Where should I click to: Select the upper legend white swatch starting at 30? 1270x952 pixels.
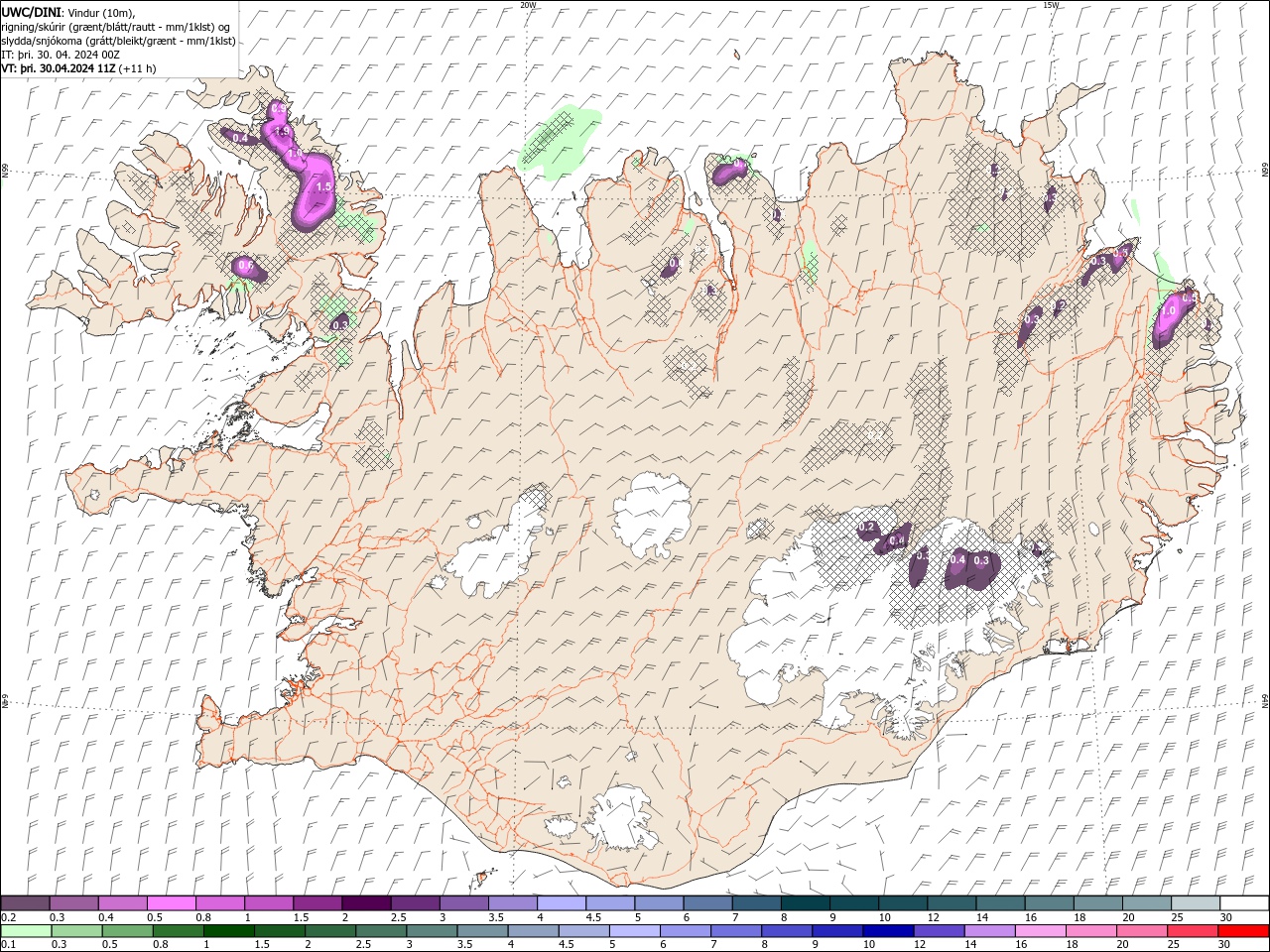1244,903
